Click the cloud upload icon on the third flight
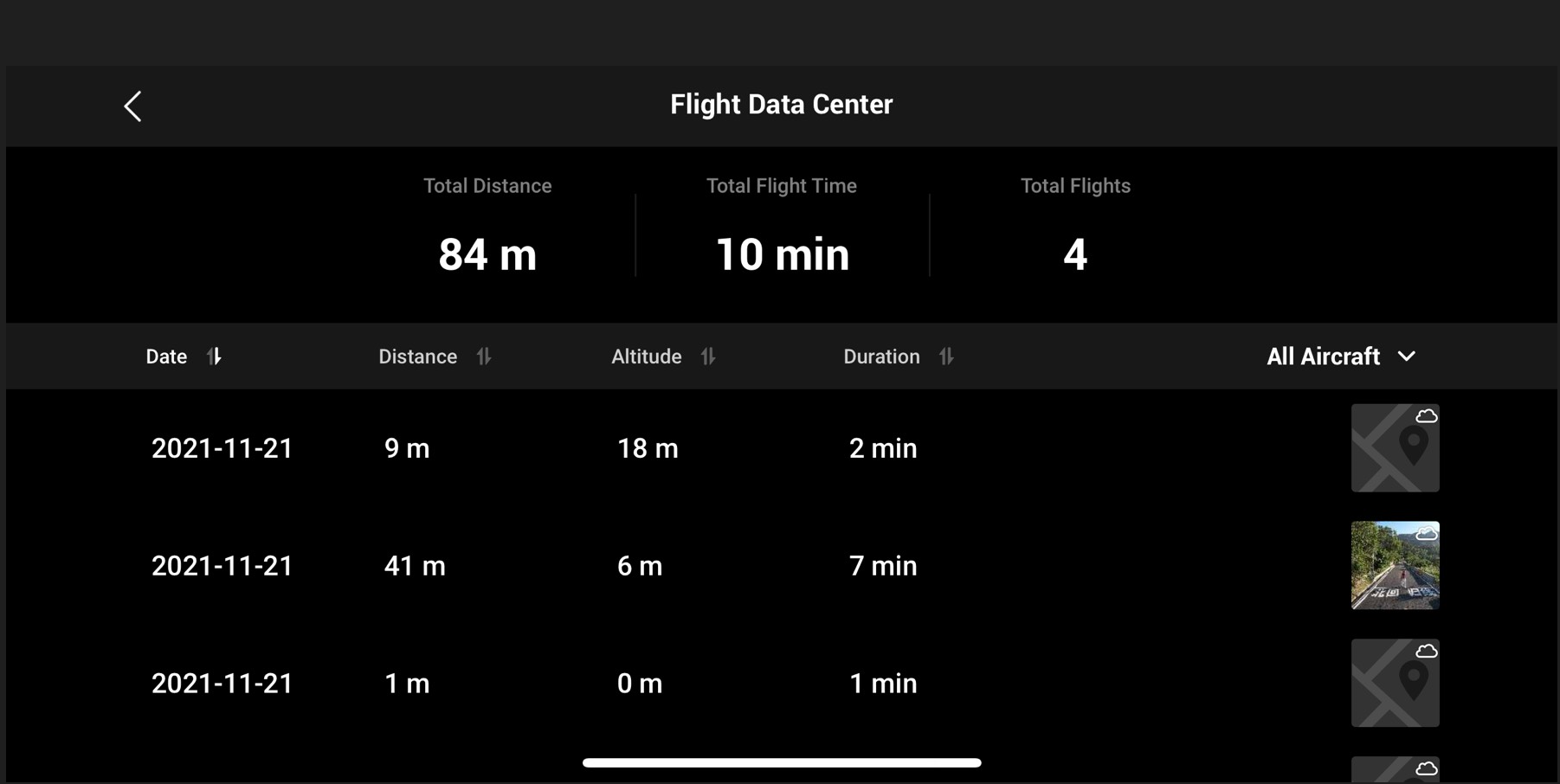The image size is (1560, 784). coord(1425,651)
